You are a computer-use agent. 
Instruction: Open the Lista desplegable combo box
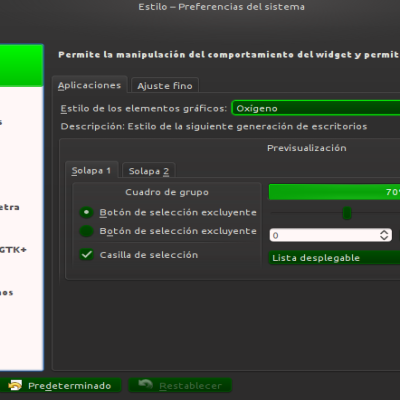click(x=334, y=258)
